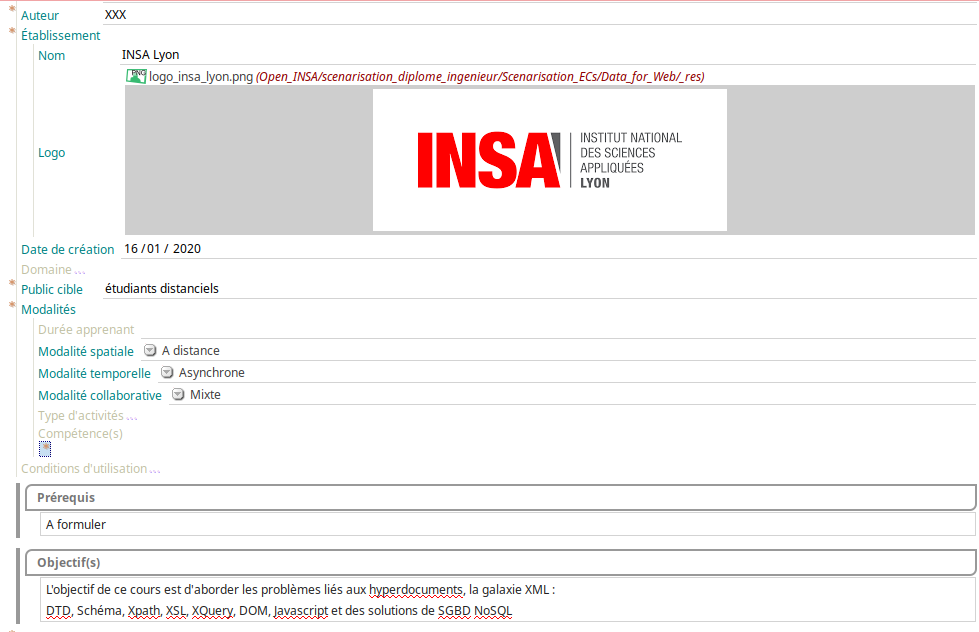The image size is (979, 632).
Task: Click the Modalité spatiale label
Action: (x=86, y=352)
